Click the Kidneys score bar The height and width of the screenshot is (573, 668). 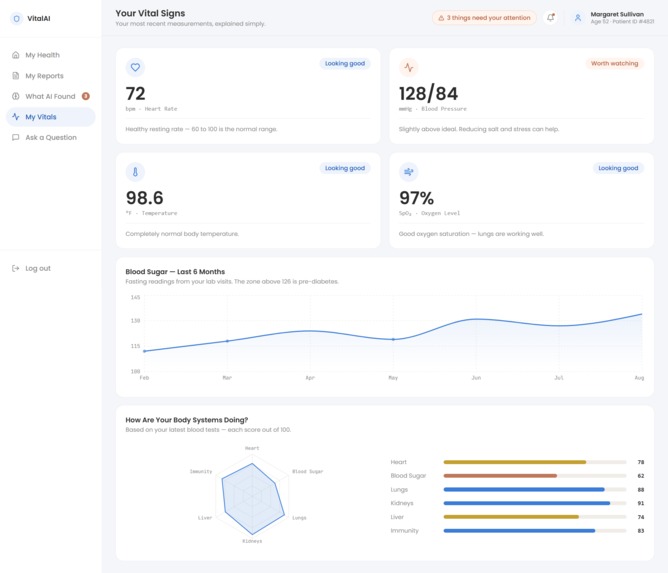(535, 503)
